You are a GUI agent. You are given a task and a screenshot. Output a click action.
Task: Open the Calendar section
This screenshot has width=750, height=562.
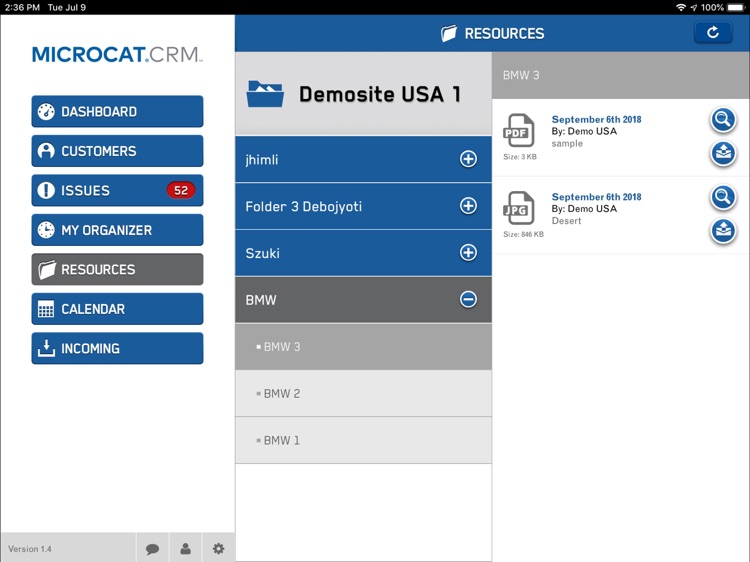(x=117, y=309)
